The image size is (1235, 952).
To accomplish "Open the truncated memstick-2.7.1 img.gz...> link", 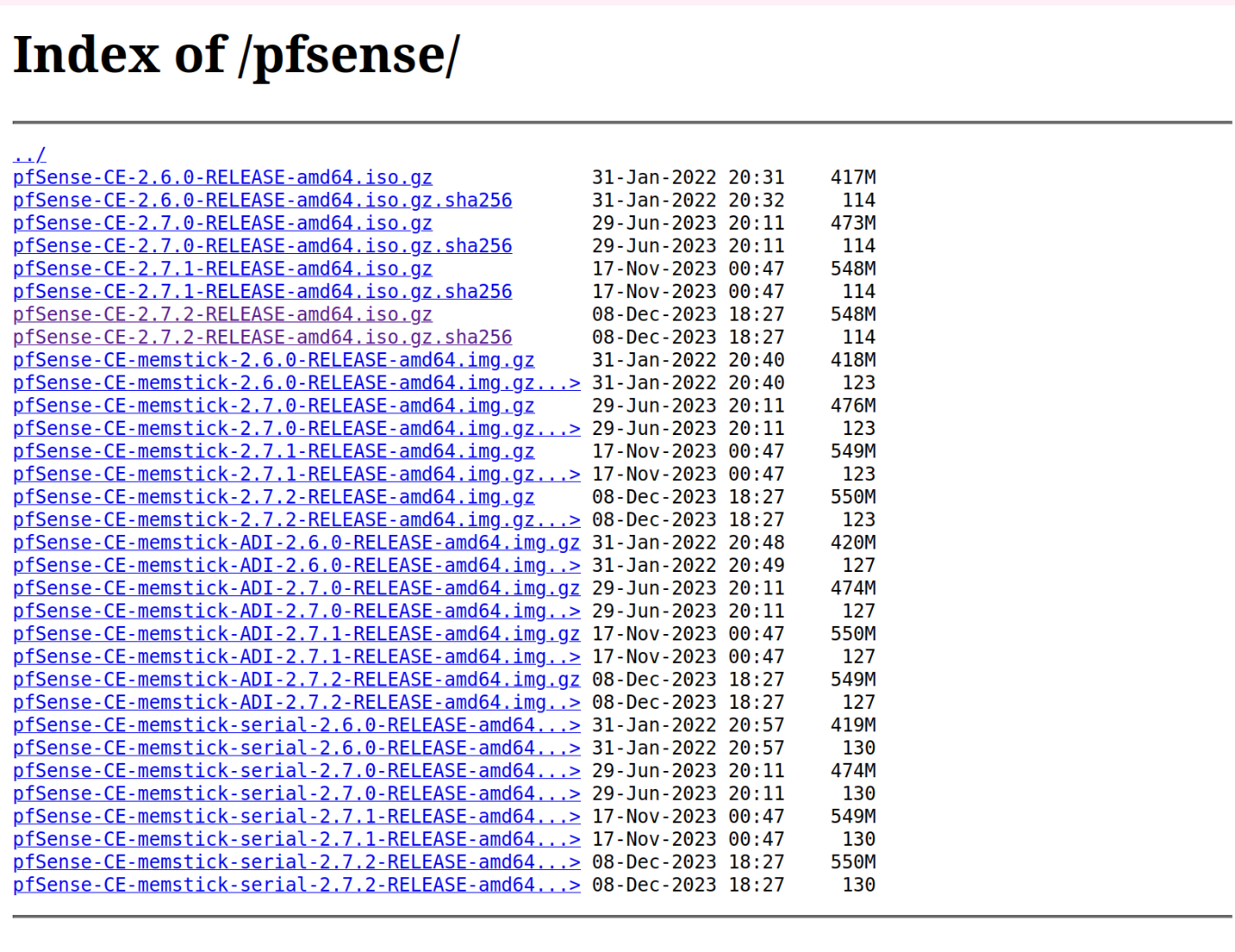I will [x=297, y=475].
